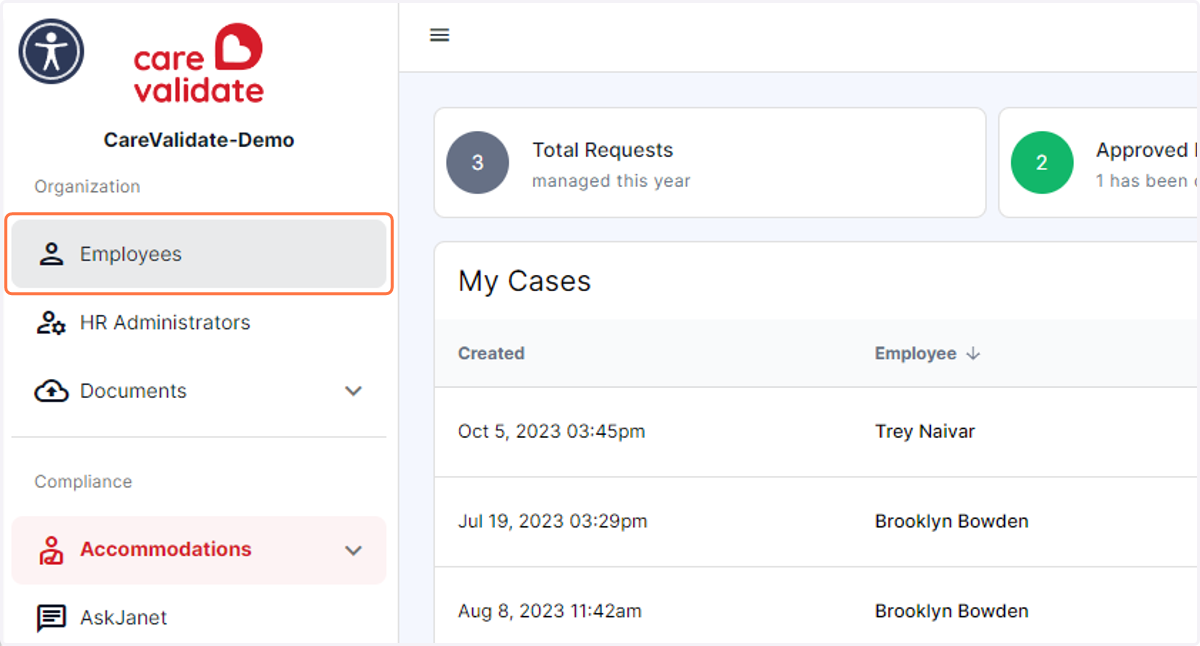The image size is (1200, 646).
Task: Click the gray circle badge showing 3
Action: point(477,163)
